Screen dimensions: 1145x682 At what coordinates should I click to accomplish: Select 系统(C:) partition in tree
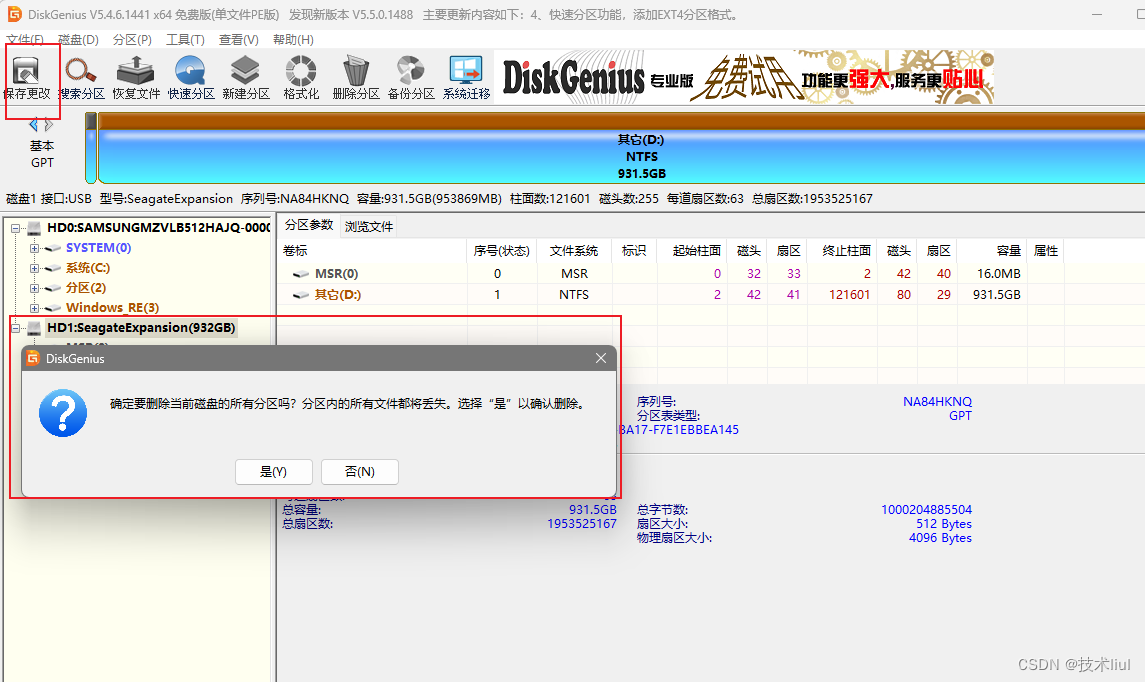(x=88, y=268)
